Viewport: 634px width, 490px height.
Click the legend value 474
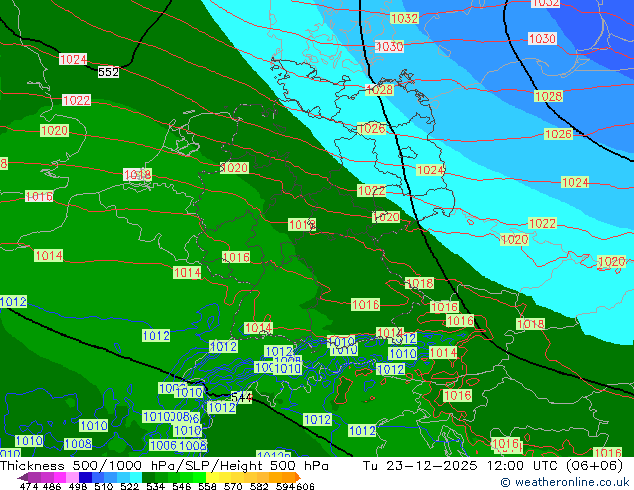29,486
